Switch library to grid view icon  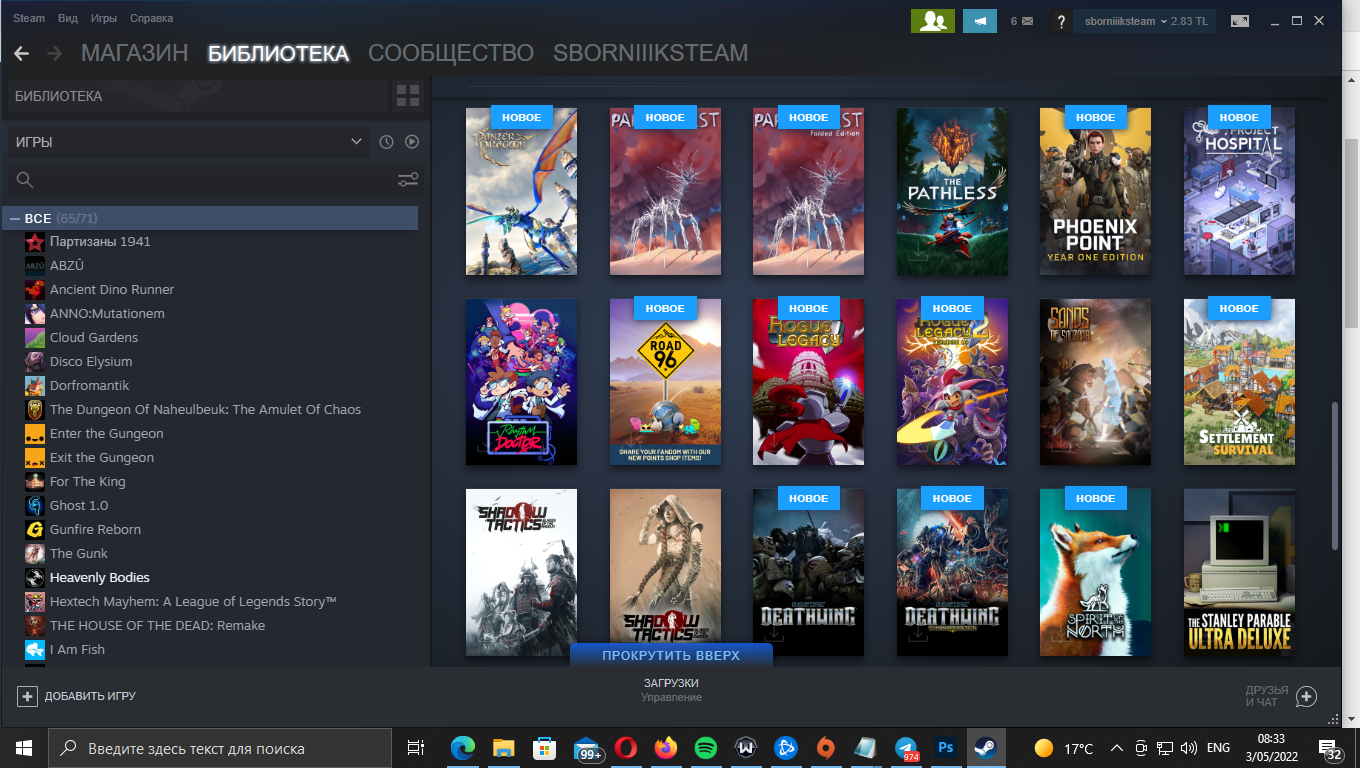point(408,96)
